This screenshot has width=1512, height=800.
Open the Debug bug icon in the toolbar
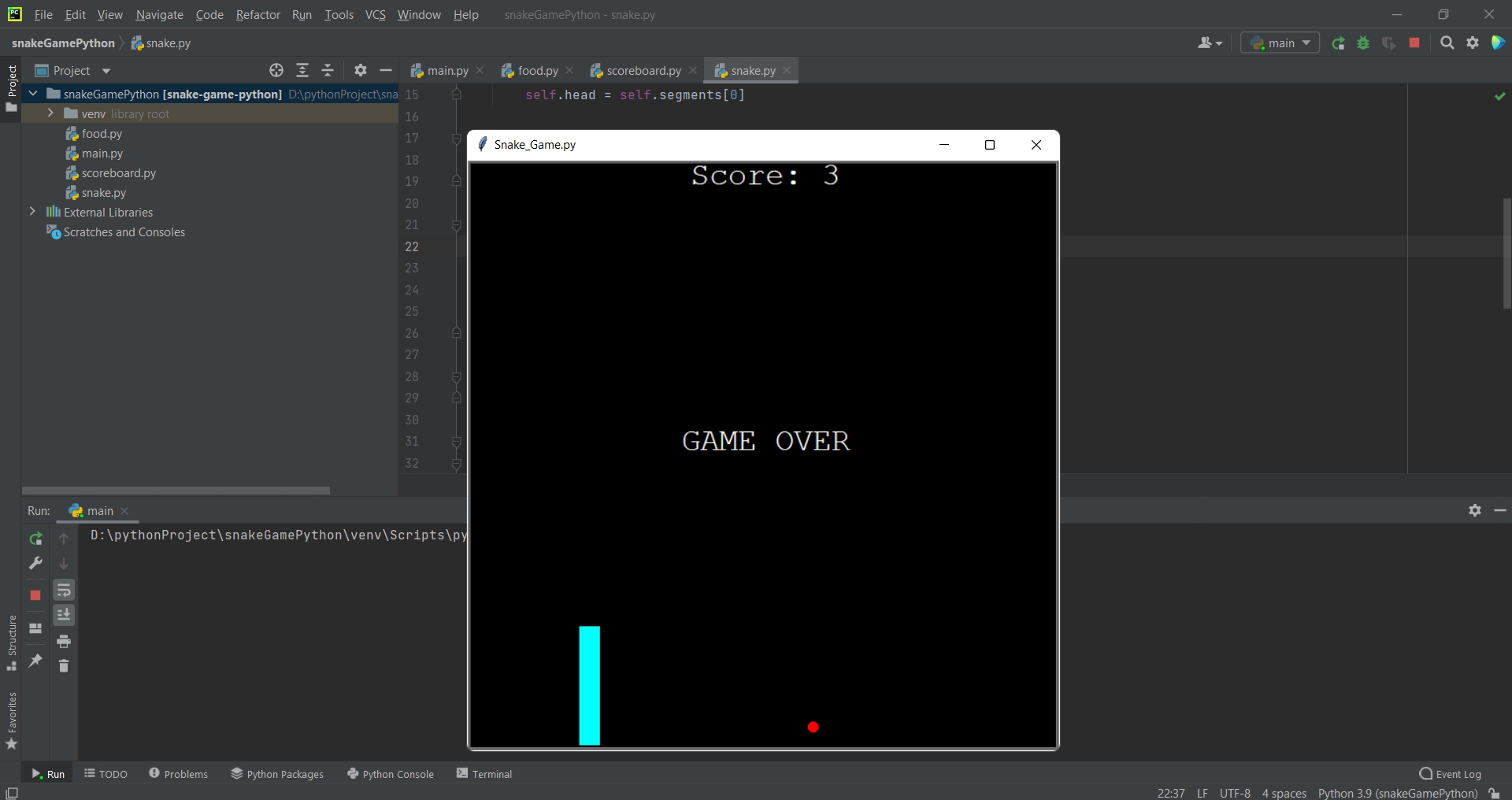[x=1363, y=43]
